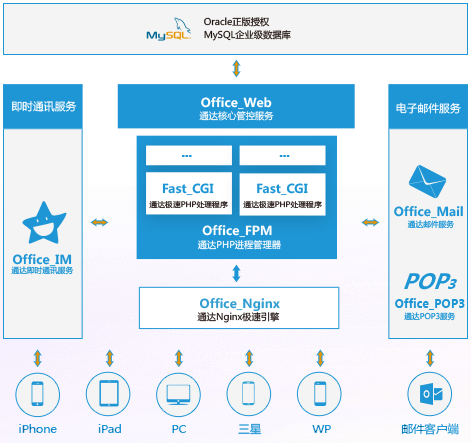Screen dimensions: 471x443
Task: Click the 通达核心管控服务 subtitle
Action: coord(236,116)
